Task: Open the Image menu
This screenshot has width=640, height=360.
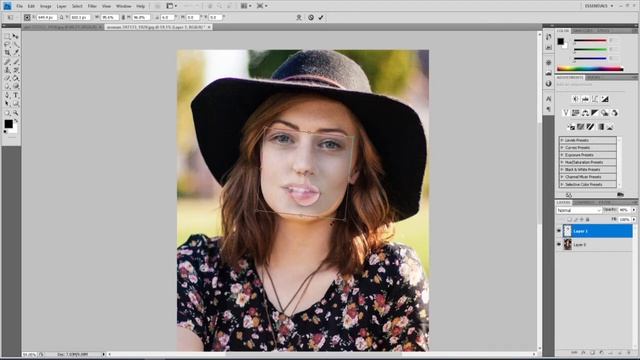Action: click(46, 7)
